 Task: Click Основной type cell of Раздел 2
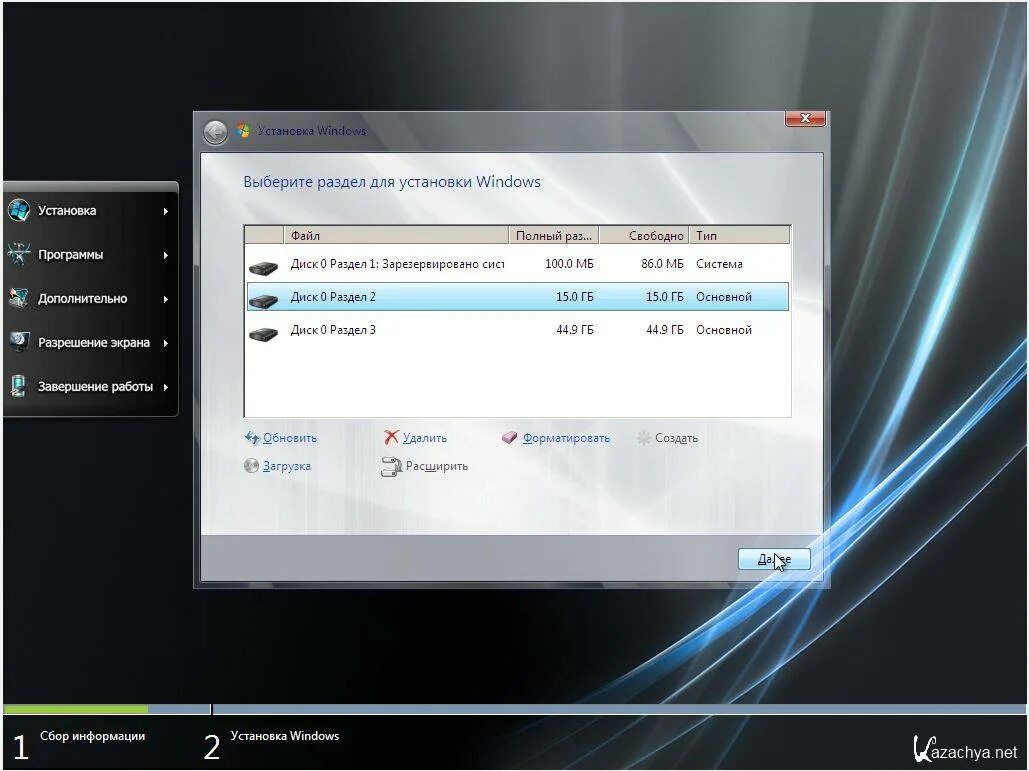[x=724, y=297]
